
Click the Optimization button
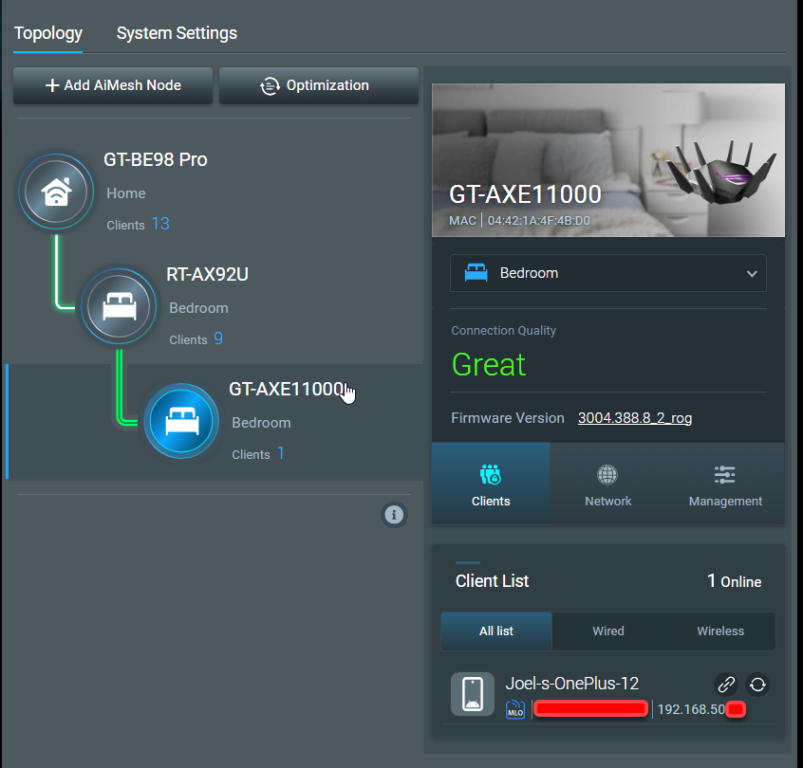click(319, 86)
